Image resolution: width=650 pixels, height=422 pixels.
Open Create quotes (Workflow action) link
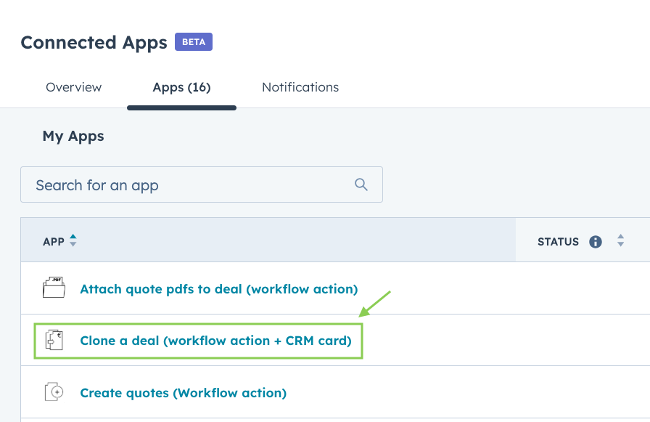pos(183,393)
